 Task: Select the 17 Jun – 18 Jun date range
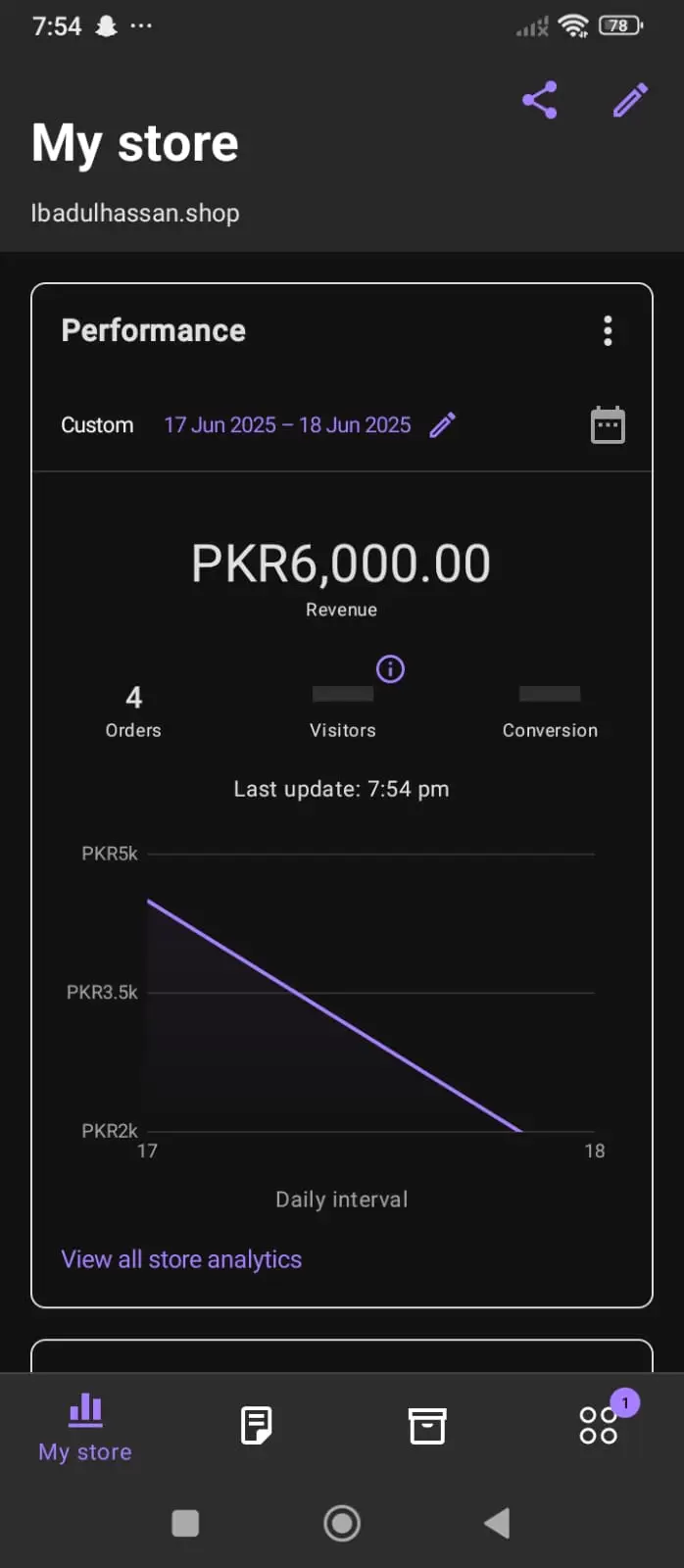pos(287,425)
